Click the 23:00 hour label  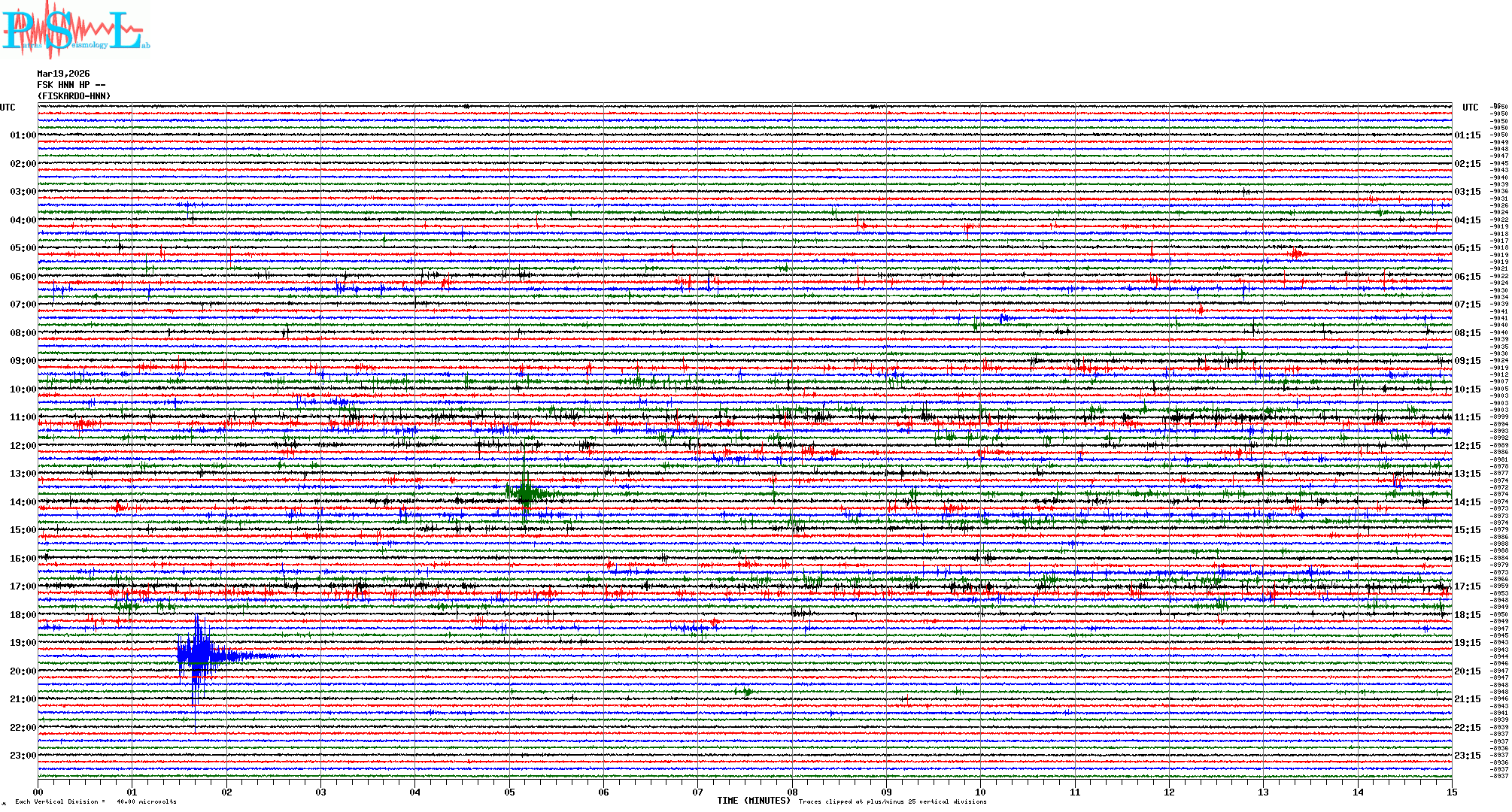[x=23, y=756]
